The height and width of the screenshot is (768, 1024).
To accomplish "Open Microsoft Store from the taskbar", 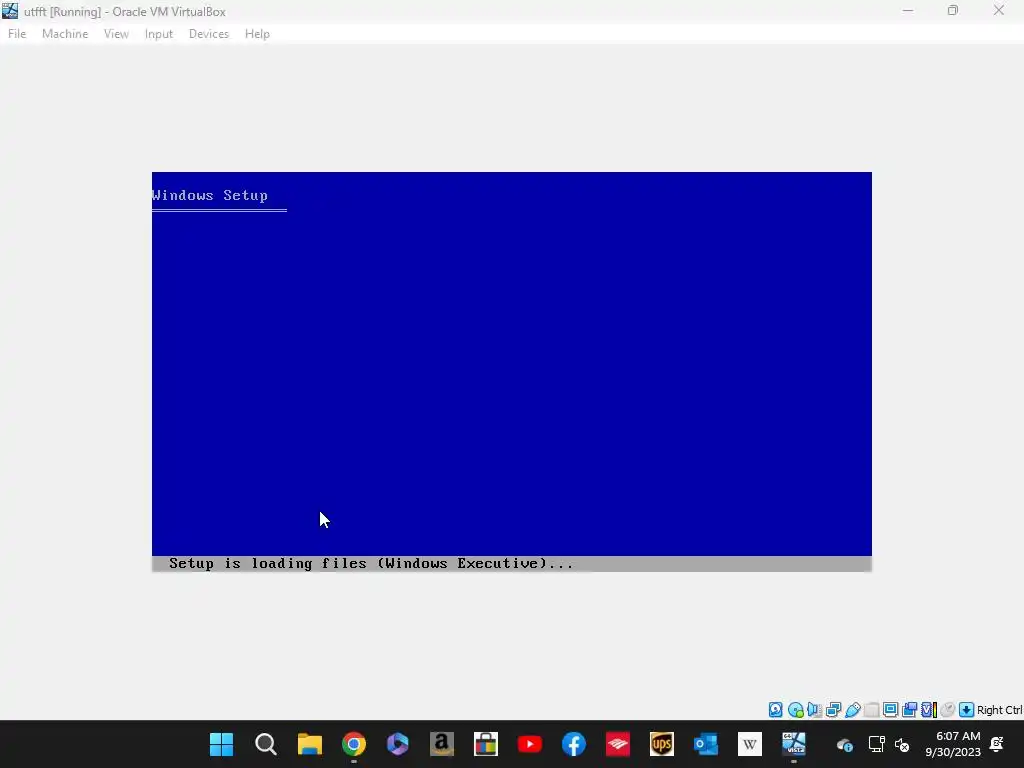I will [486, 744].
